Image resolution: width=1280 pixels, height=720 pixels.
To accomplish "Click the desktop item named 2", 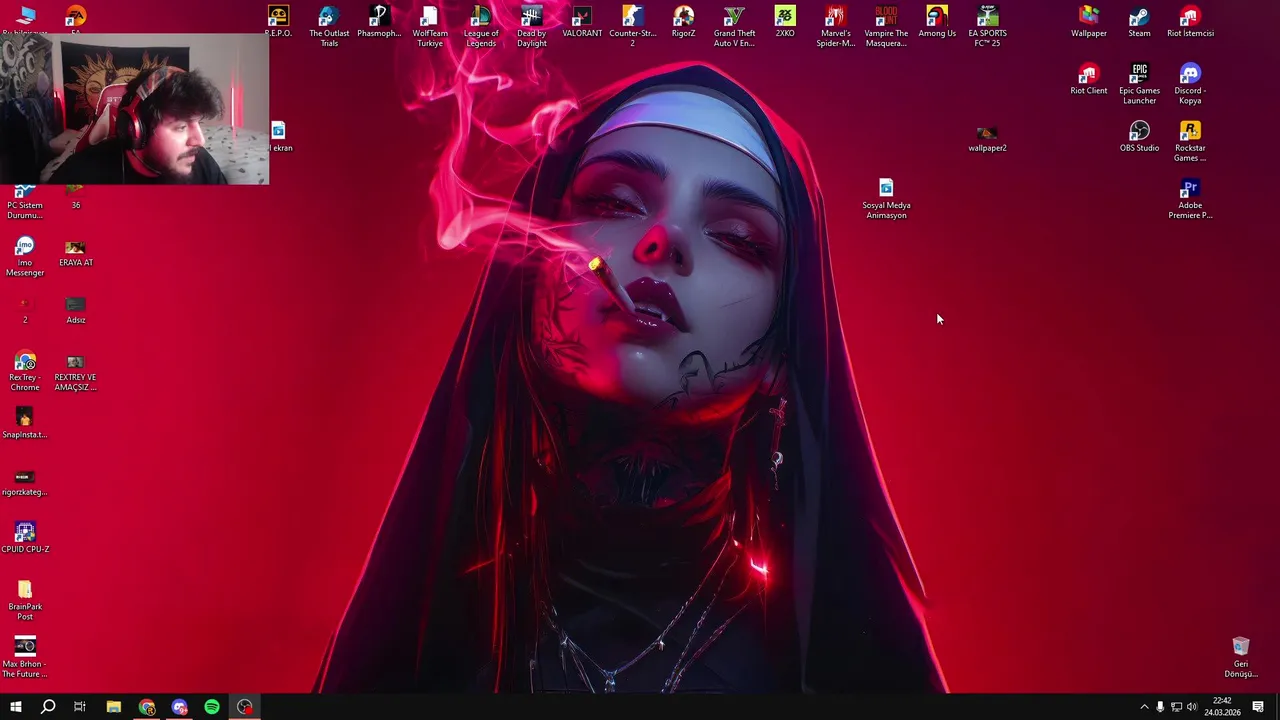I will tap(25, 310).
